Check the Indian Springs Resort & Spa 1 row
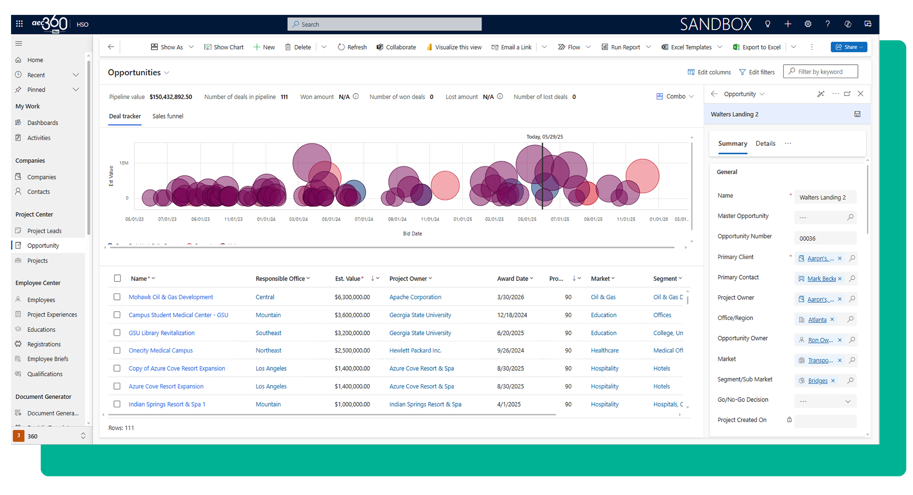 pos(117,404)
